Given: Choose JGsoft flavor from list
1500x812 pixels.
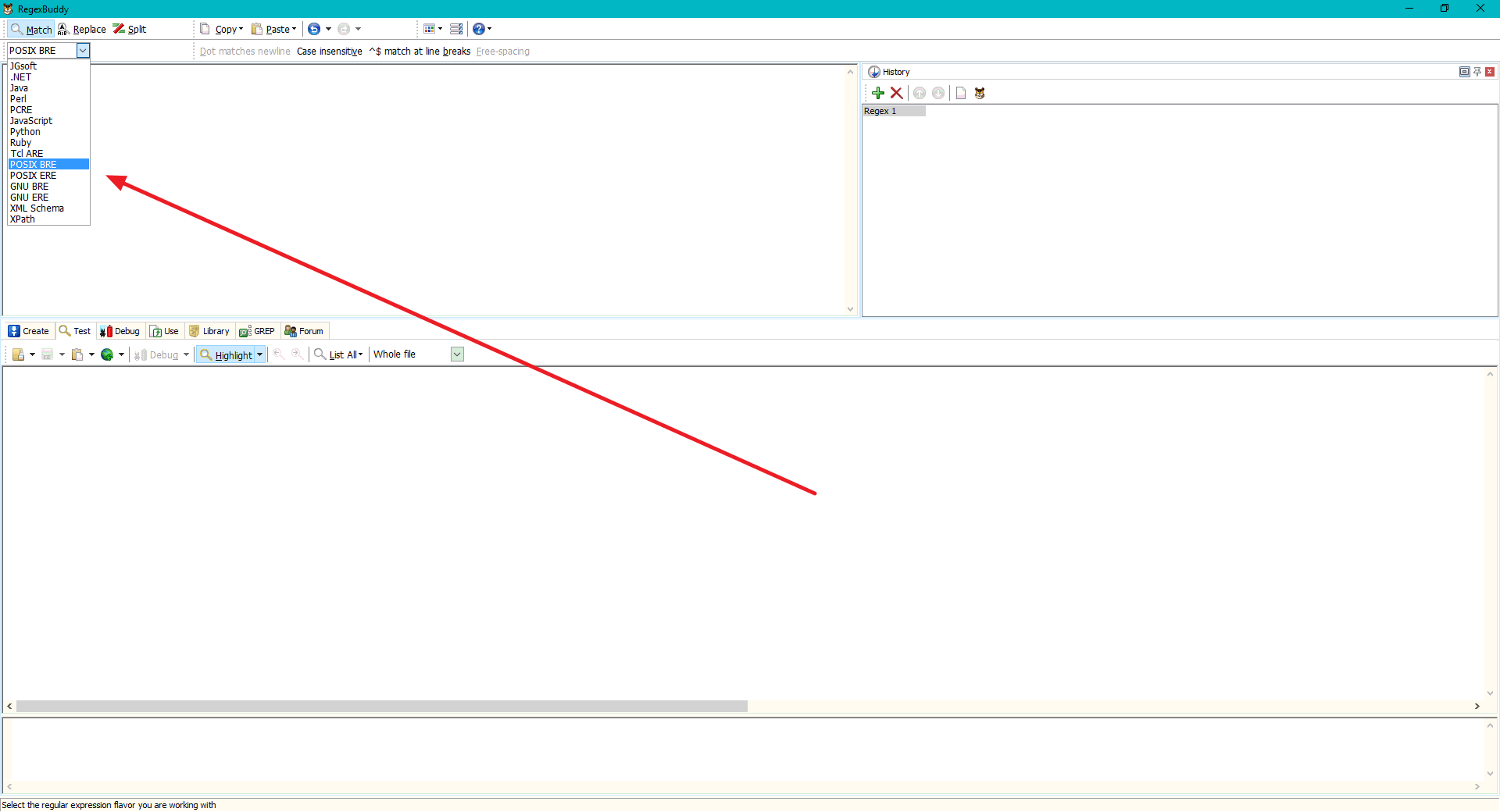Looking at the screenshot, I should [x=48, y=66].
